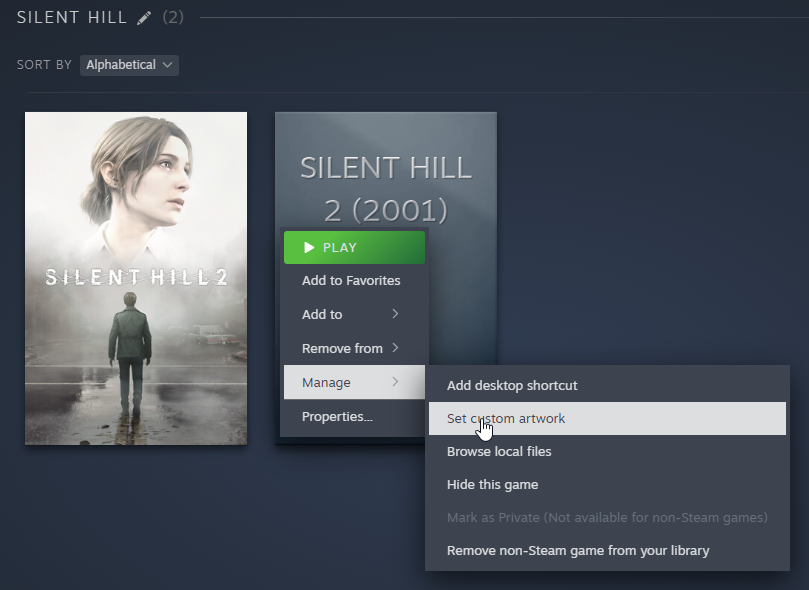Open the Manage submenu
Viewport: 809px width, 590px height.
tap(354, 382)
